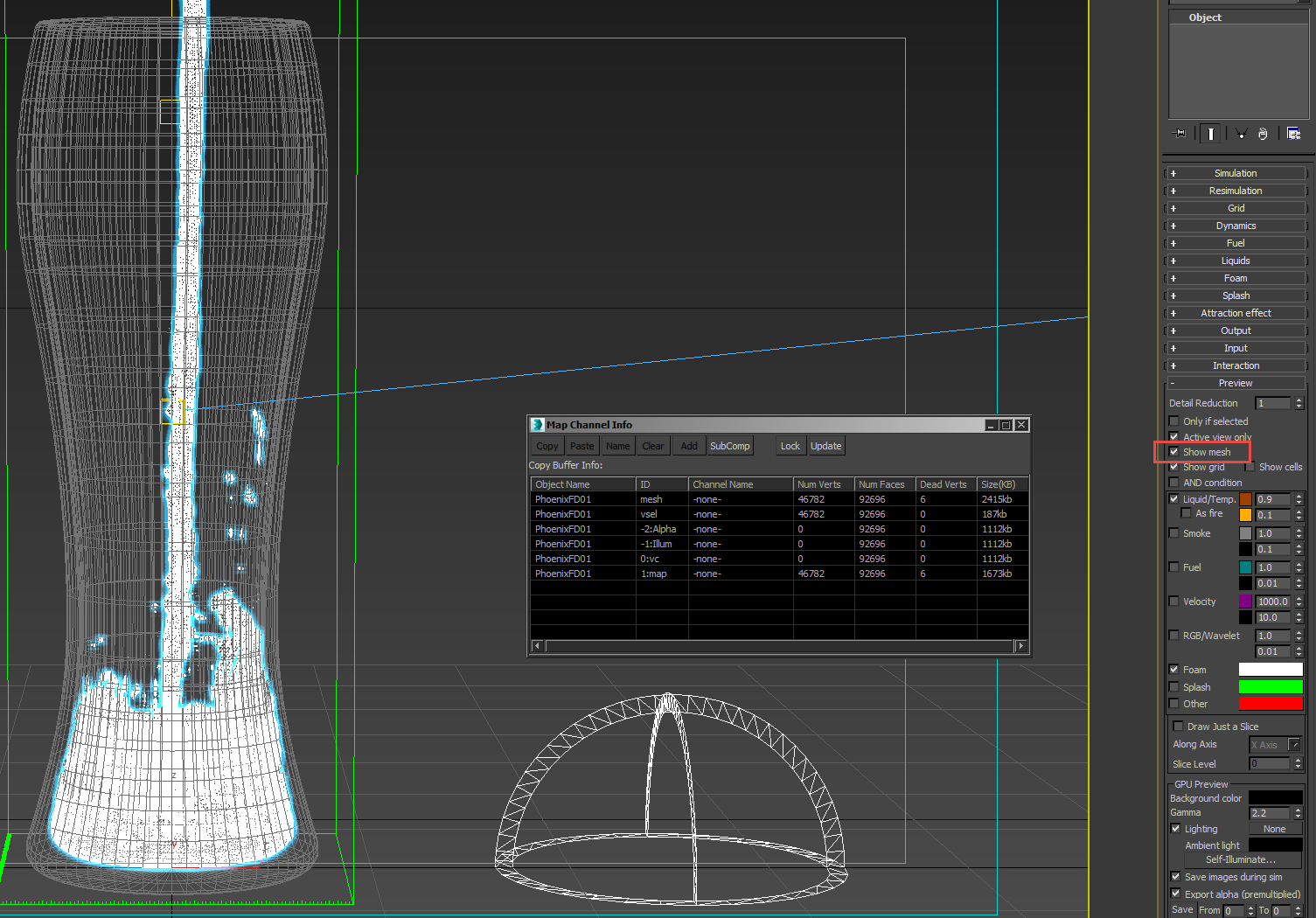Click Lock button in Map Channel Info

pyautogui.click(x=790, y=446)
